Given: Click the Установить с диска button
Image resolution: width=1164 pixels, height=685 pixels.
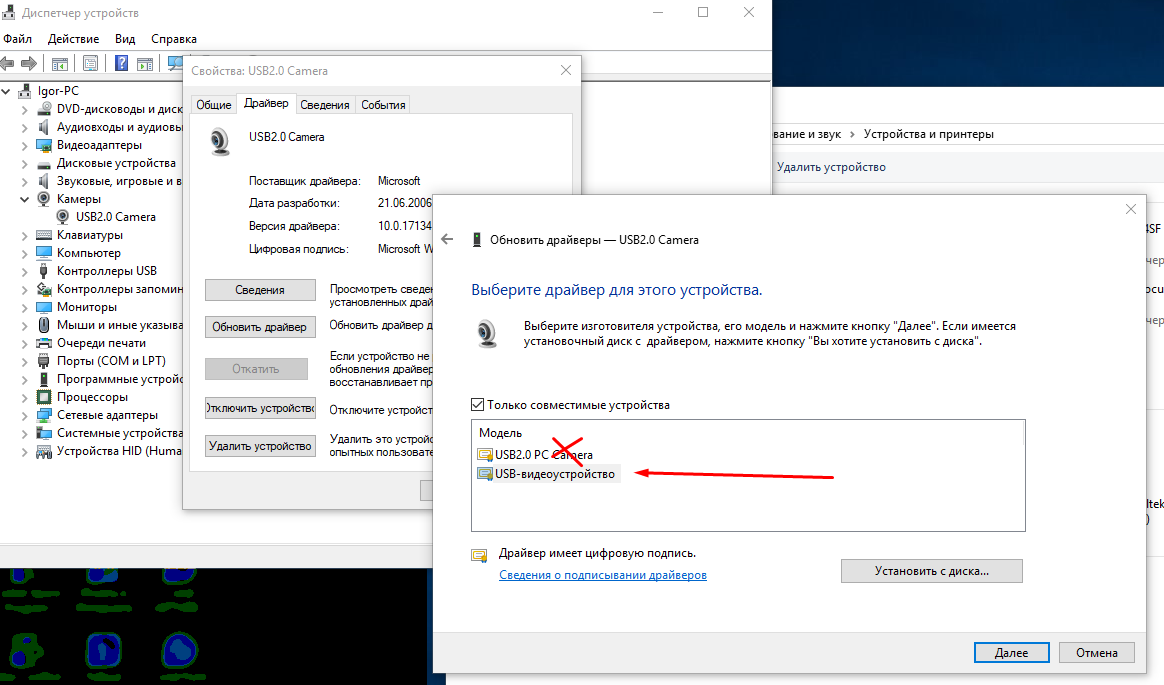Looking at the screenshot, I should [932, 571].
